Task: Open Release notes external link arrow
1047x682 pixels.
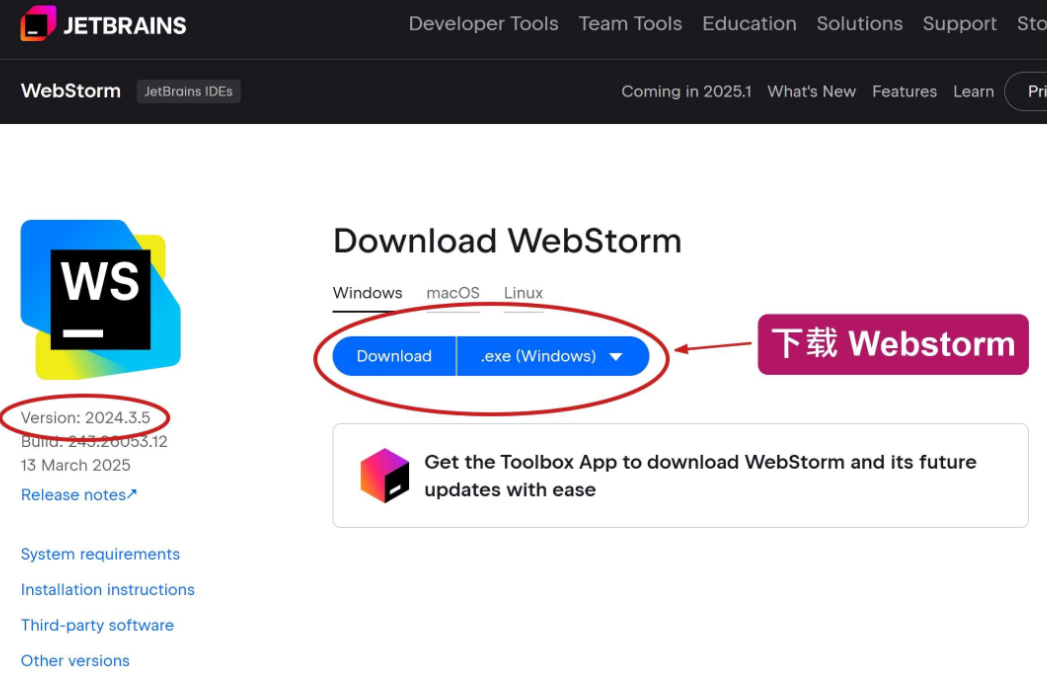Action: coord(132,494)
